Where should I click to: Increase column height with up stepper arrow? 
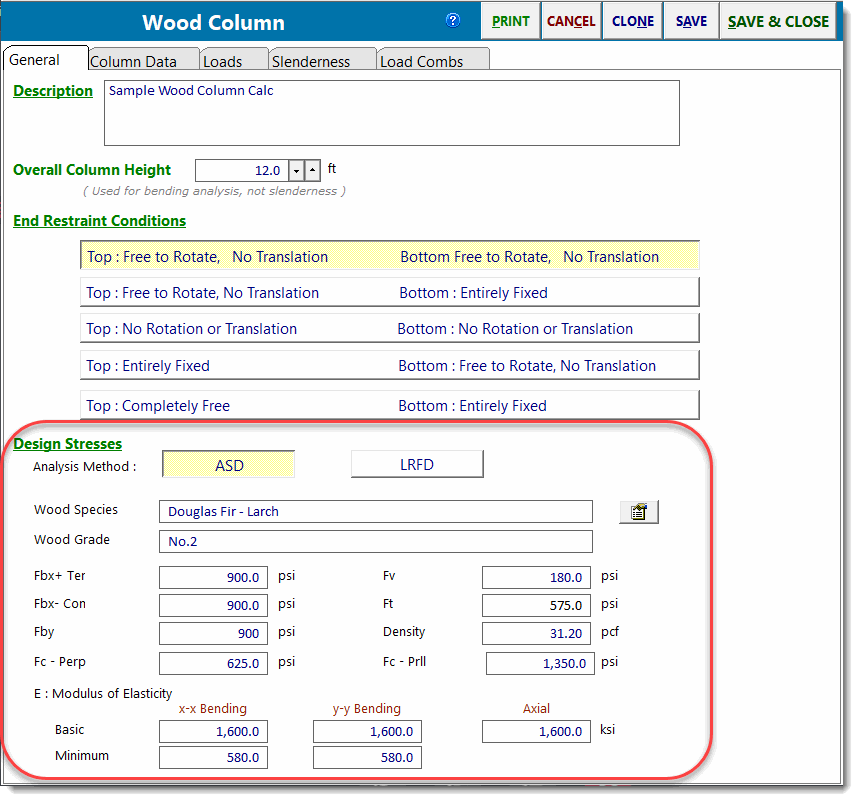pos(312,171)
